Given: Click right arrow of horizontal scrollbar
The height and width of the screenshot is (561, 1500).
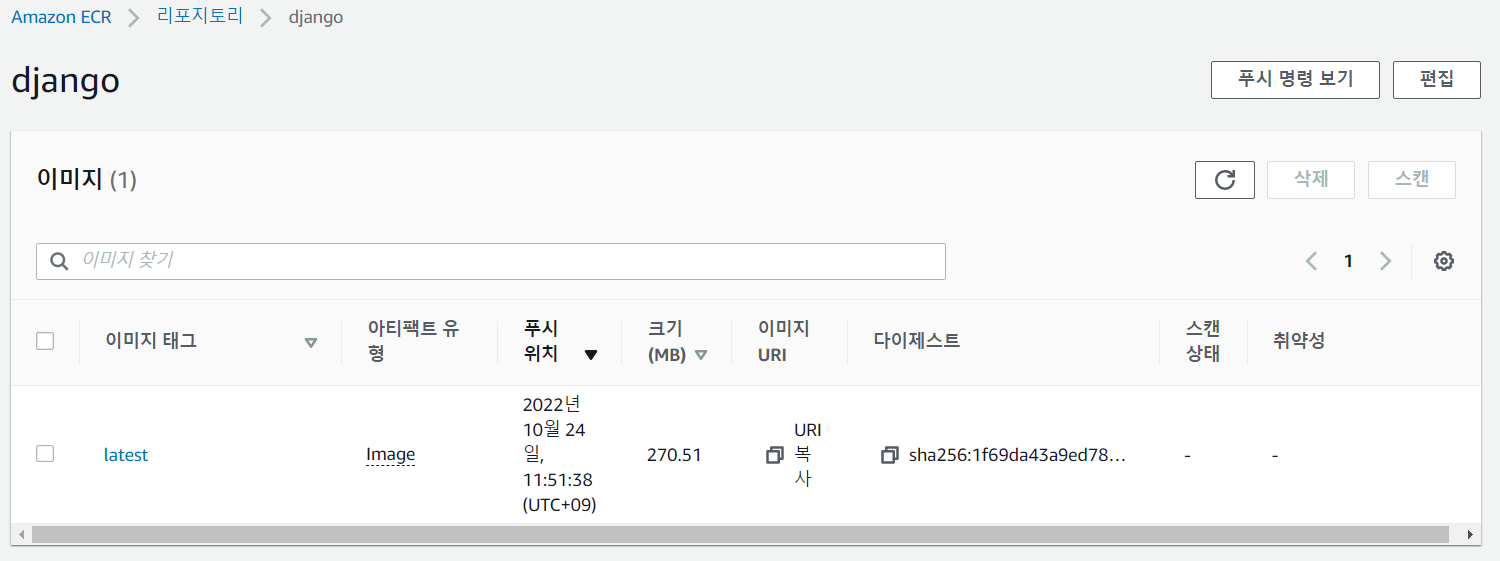Looking at the screenshot, I should pos(1470,535).
